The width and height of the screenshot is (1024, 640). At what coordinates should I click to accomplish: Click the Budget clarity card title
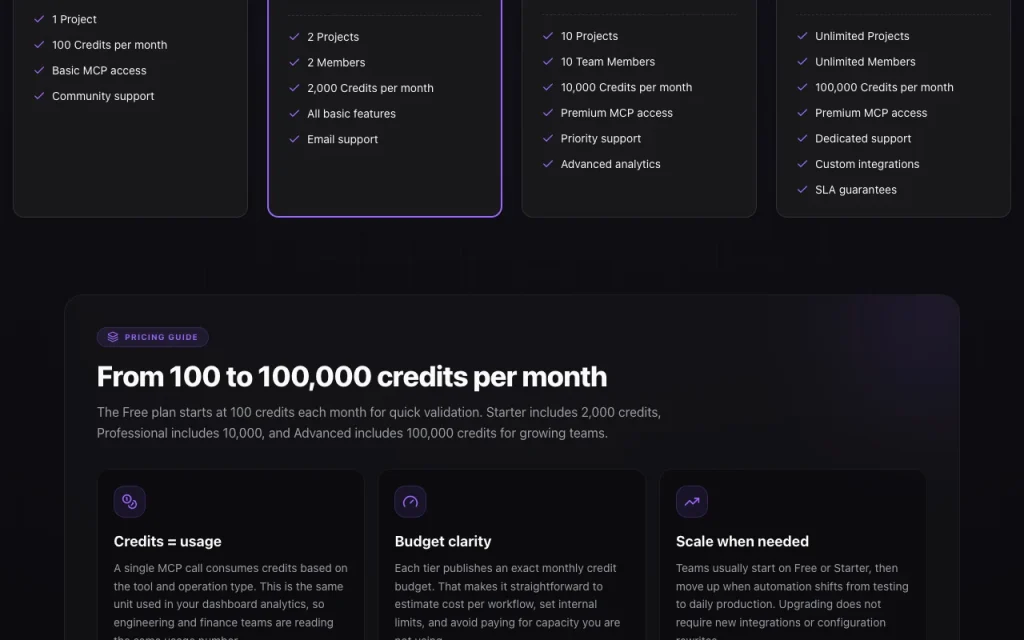[x=443, y=541]
